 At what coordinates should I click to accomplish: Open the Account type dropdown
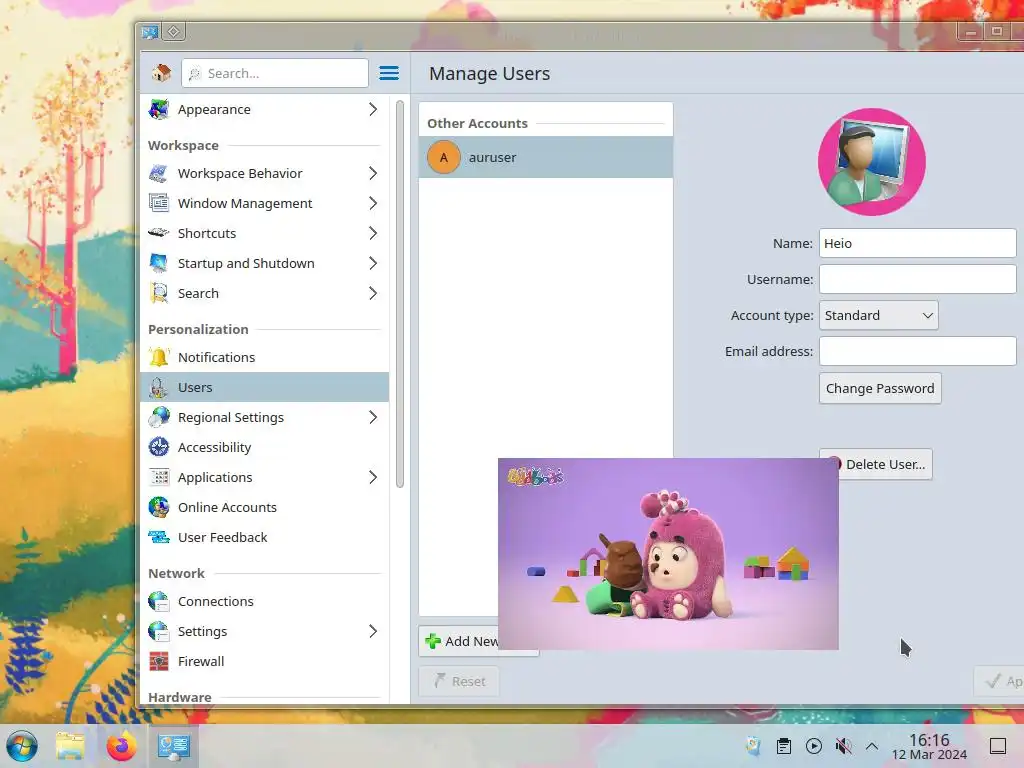click(x=878, y=315)
